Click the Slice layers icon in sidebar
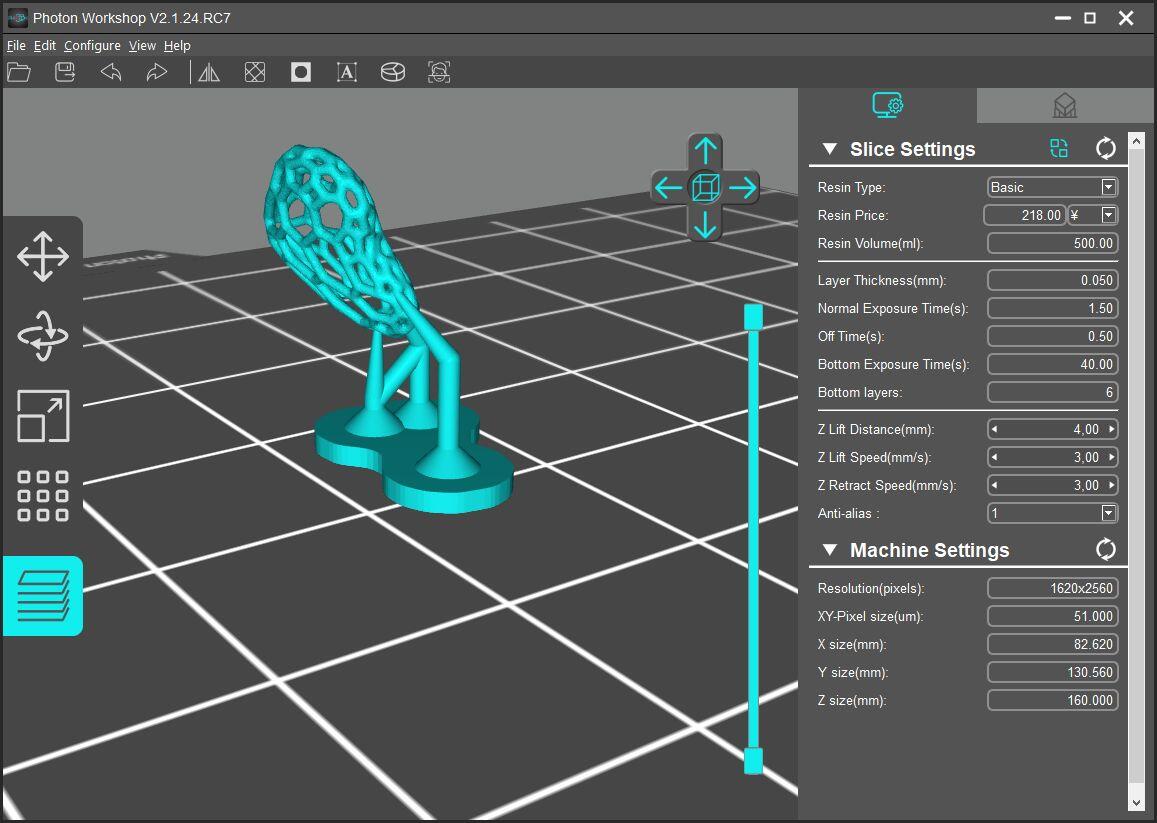The width and height of the screenshot is (1157, 823). [43, 596]
